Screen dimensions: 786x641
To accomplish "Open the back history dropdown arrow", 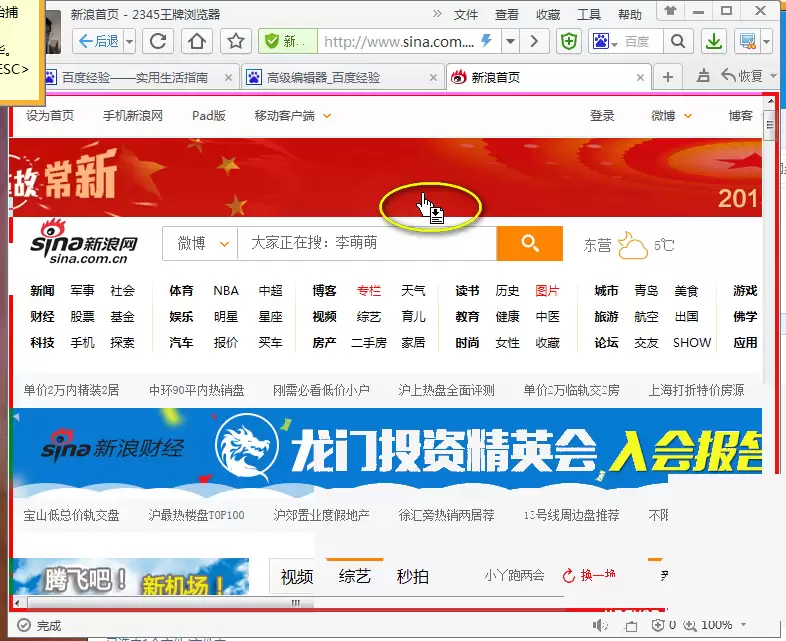I will pos(129,41).
